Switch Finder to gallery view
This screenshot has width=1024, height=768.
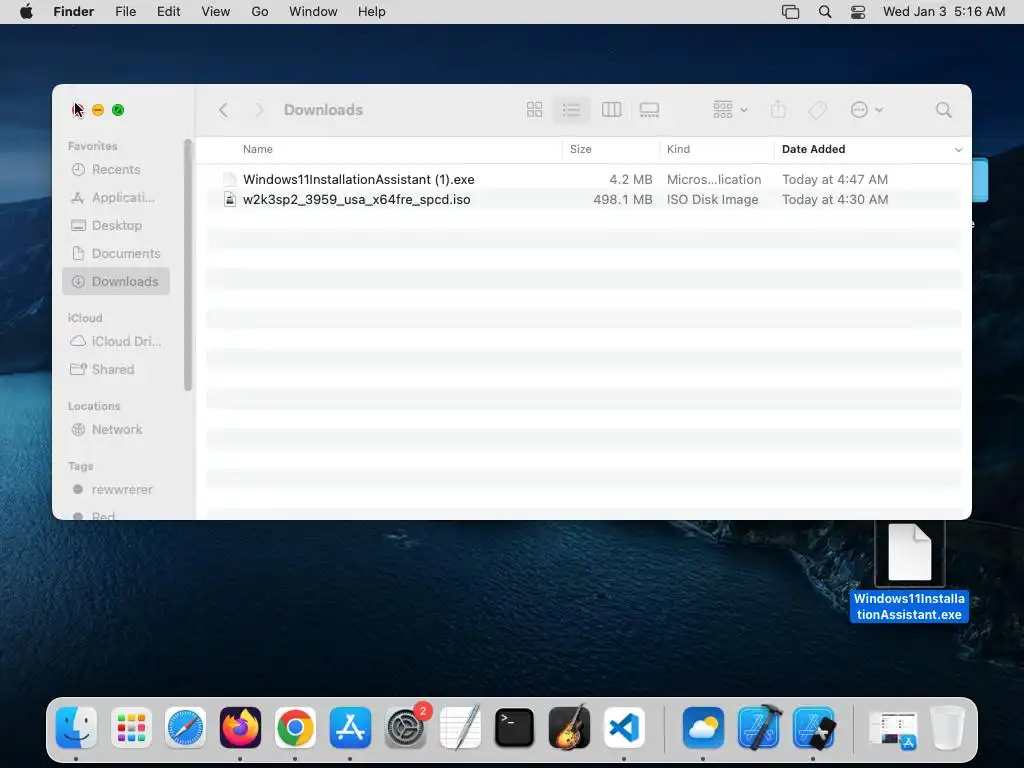coord(649,110)
